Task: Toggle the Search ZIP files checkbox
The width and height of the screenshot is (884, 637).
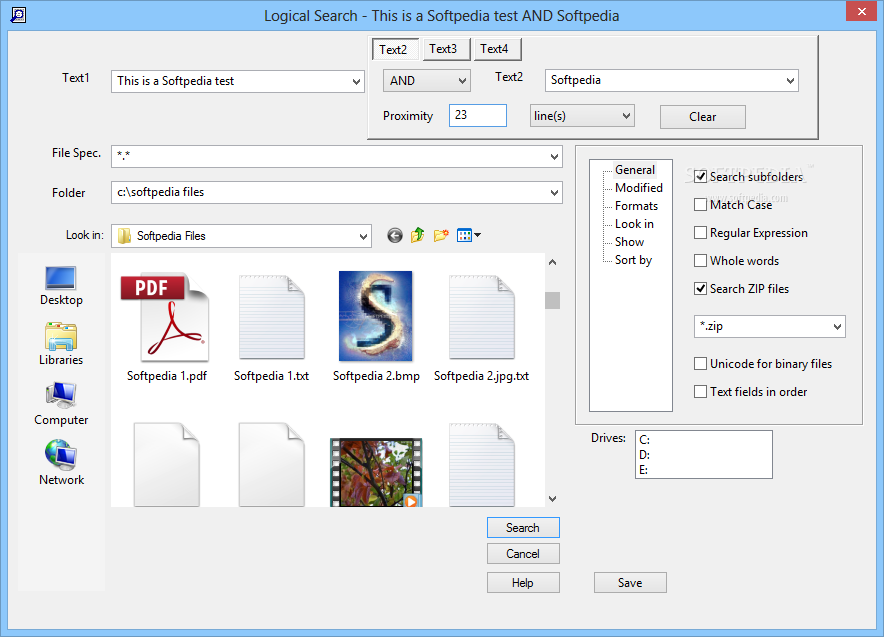Action: [700, 289]
